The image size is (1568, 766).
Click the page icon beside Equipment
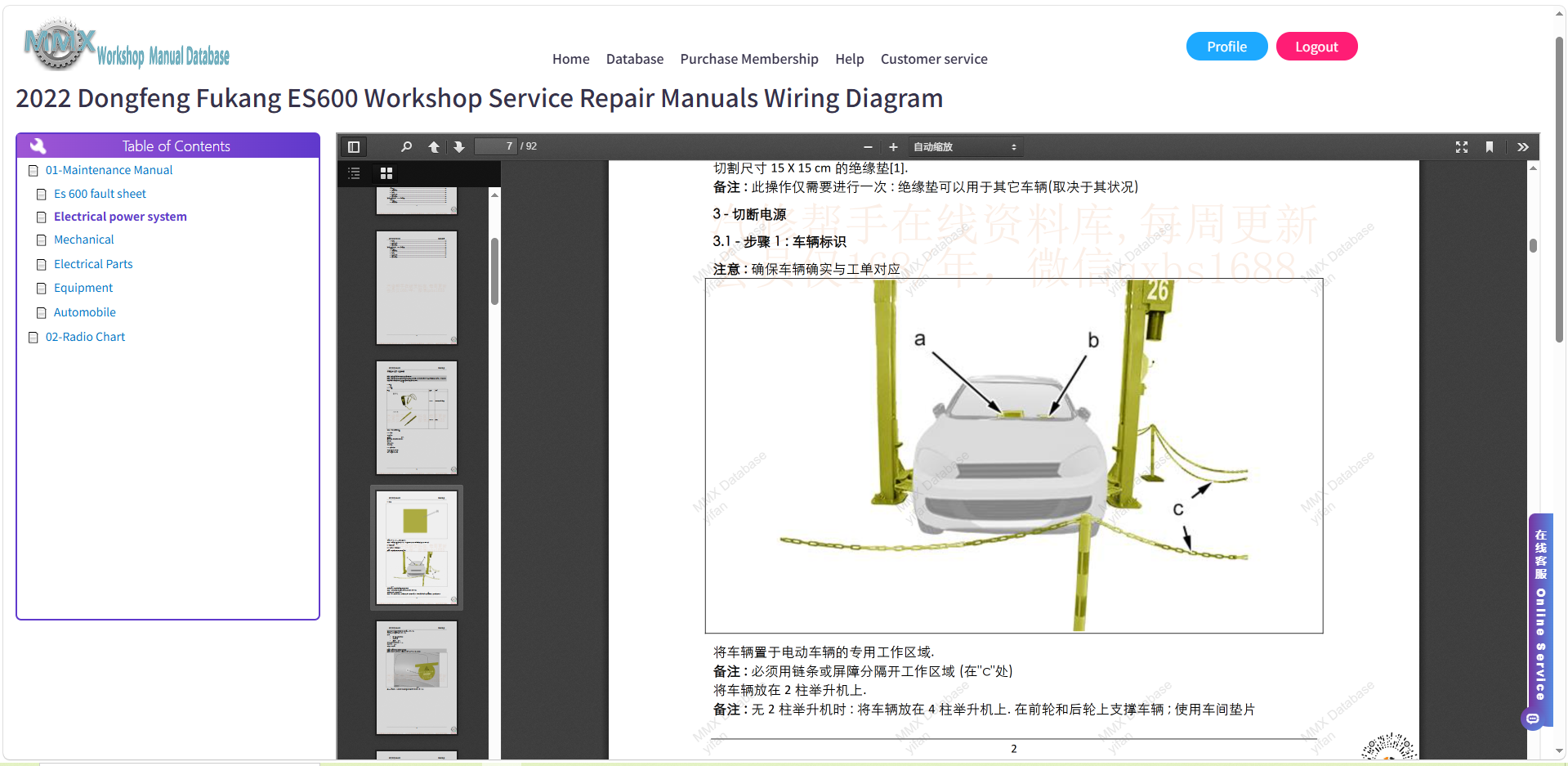click(x=42, y=289)
